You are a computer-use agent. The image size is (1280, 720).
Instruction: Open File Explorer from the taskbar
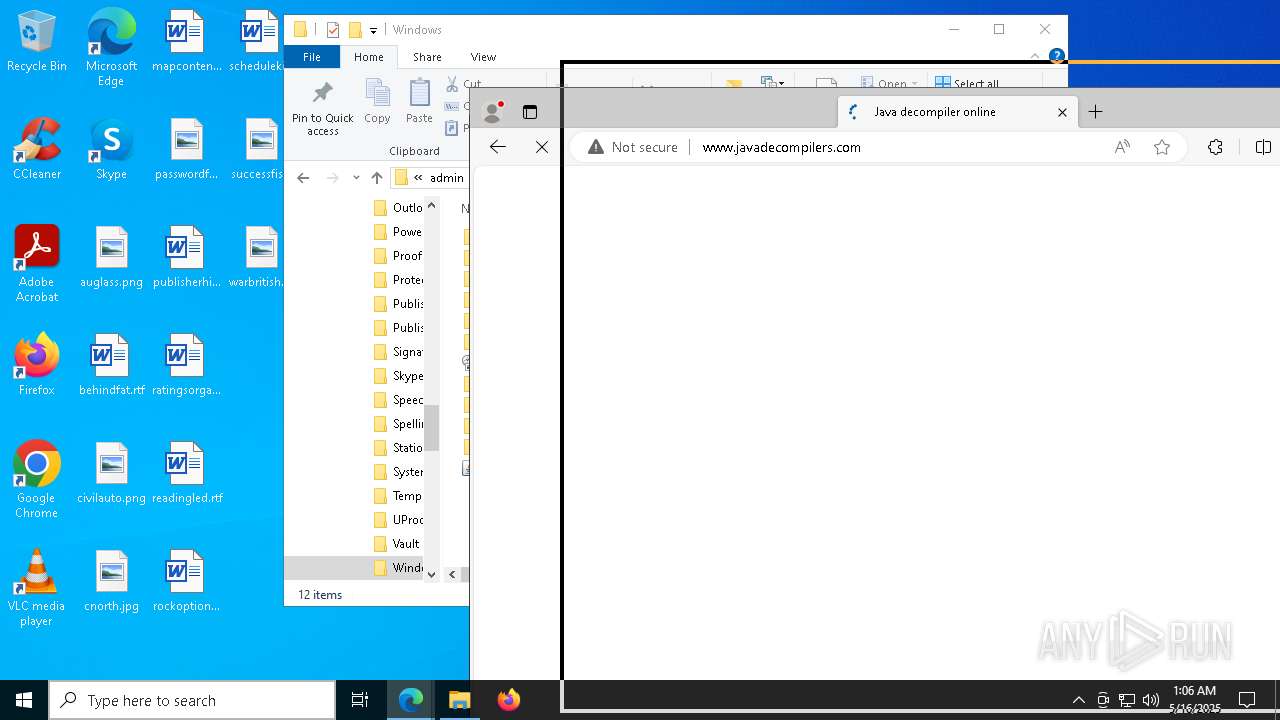[459, 700]
